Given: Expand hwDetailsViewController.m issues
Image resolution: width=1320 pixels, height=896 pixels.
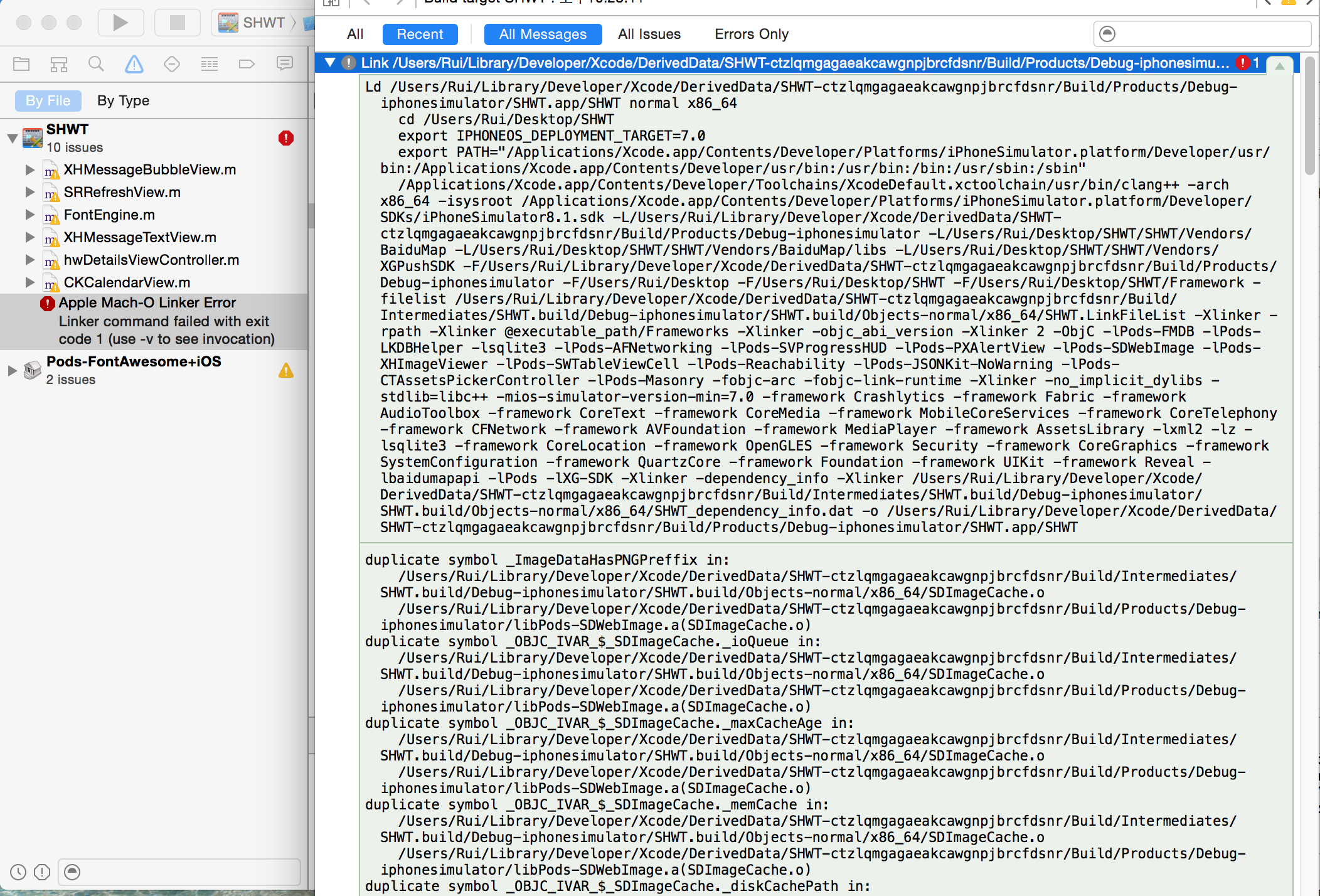Looking at the screenshot, I should [29, 260].
